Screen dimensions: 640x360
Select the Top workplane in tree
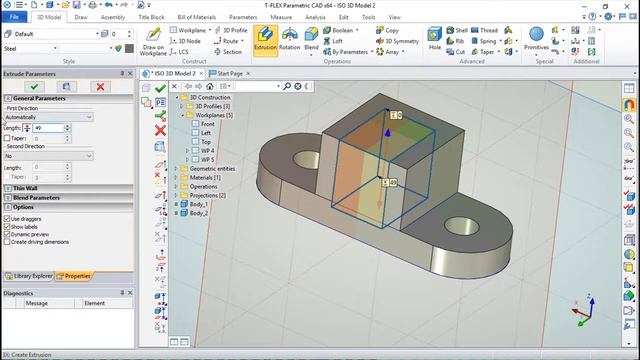pos(206,142)
